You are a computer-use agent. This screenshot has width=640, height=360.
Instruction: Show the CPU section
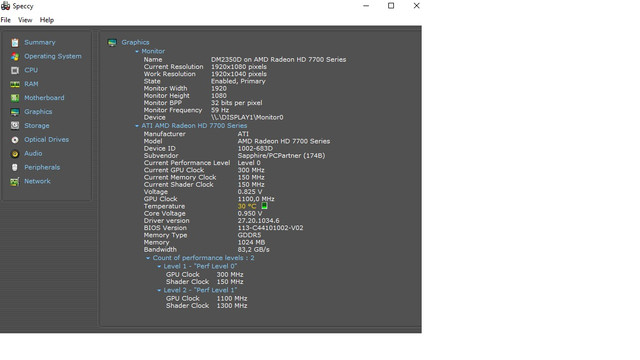(x=31, y=70)
